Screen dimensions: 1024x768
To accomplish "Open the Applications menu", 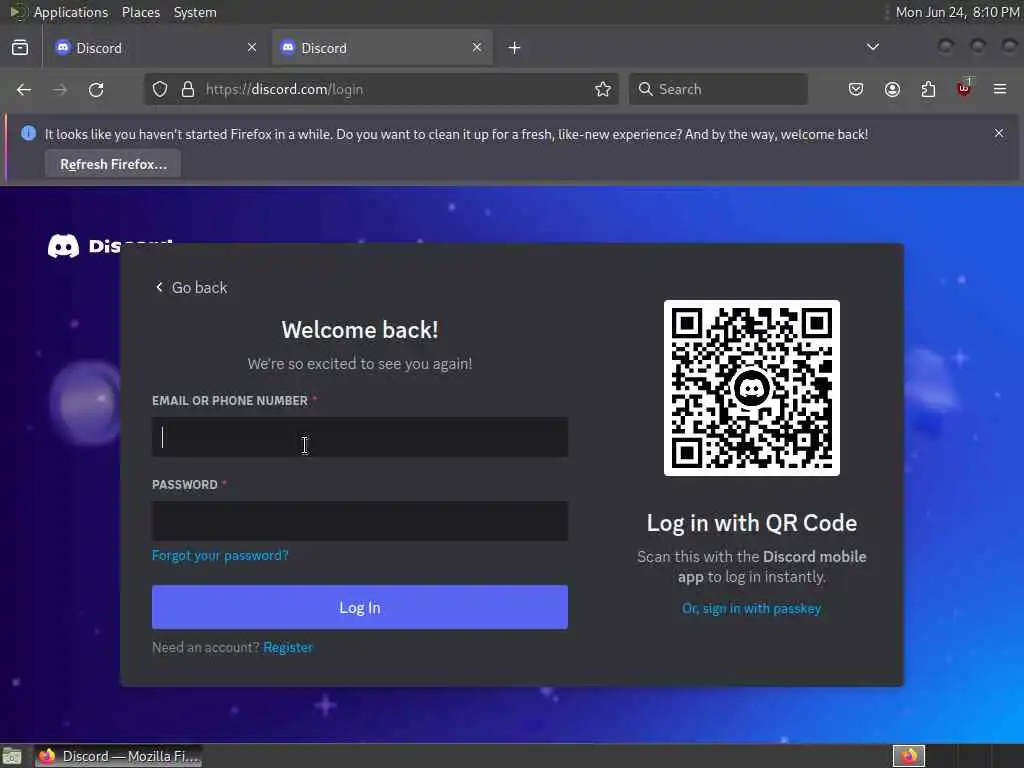I will 71,12.
